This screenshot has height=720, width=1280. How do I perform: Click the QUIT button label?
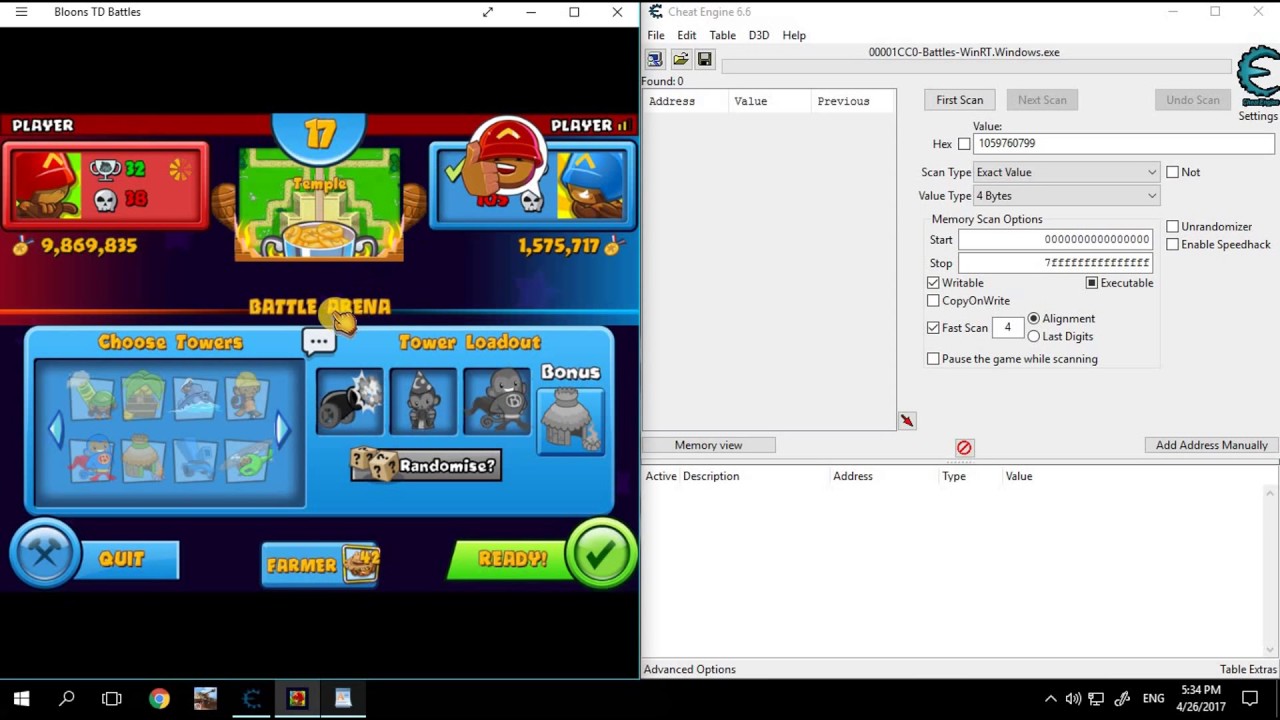122,559
